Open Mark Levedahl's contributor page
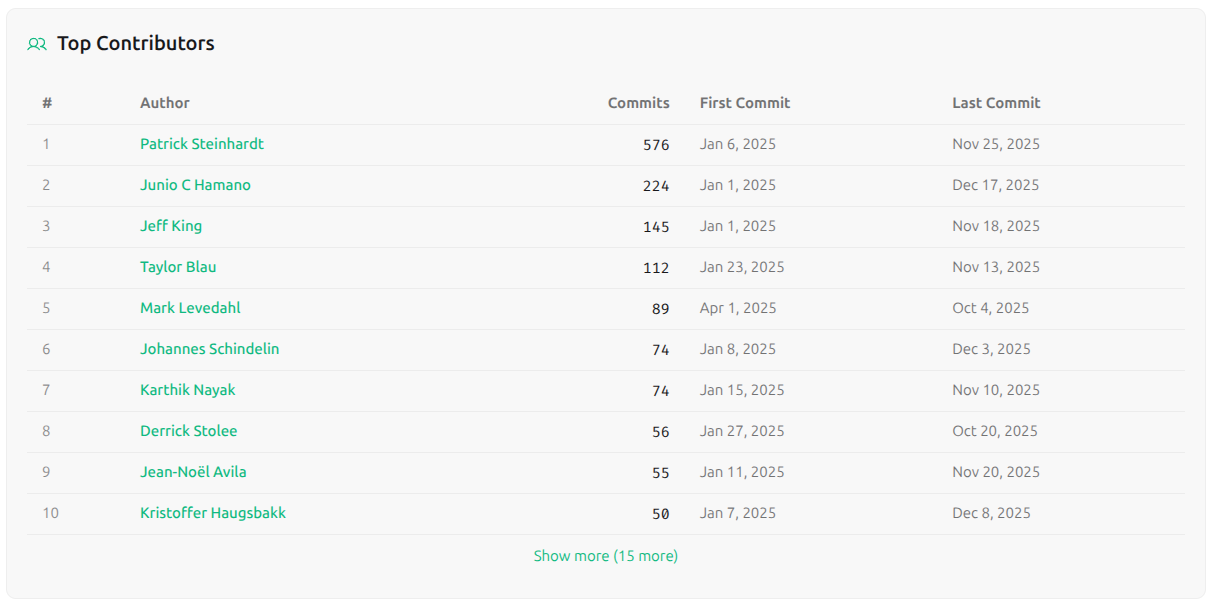Viewport: 1212px width, 608px height. (x=189, y=308)
